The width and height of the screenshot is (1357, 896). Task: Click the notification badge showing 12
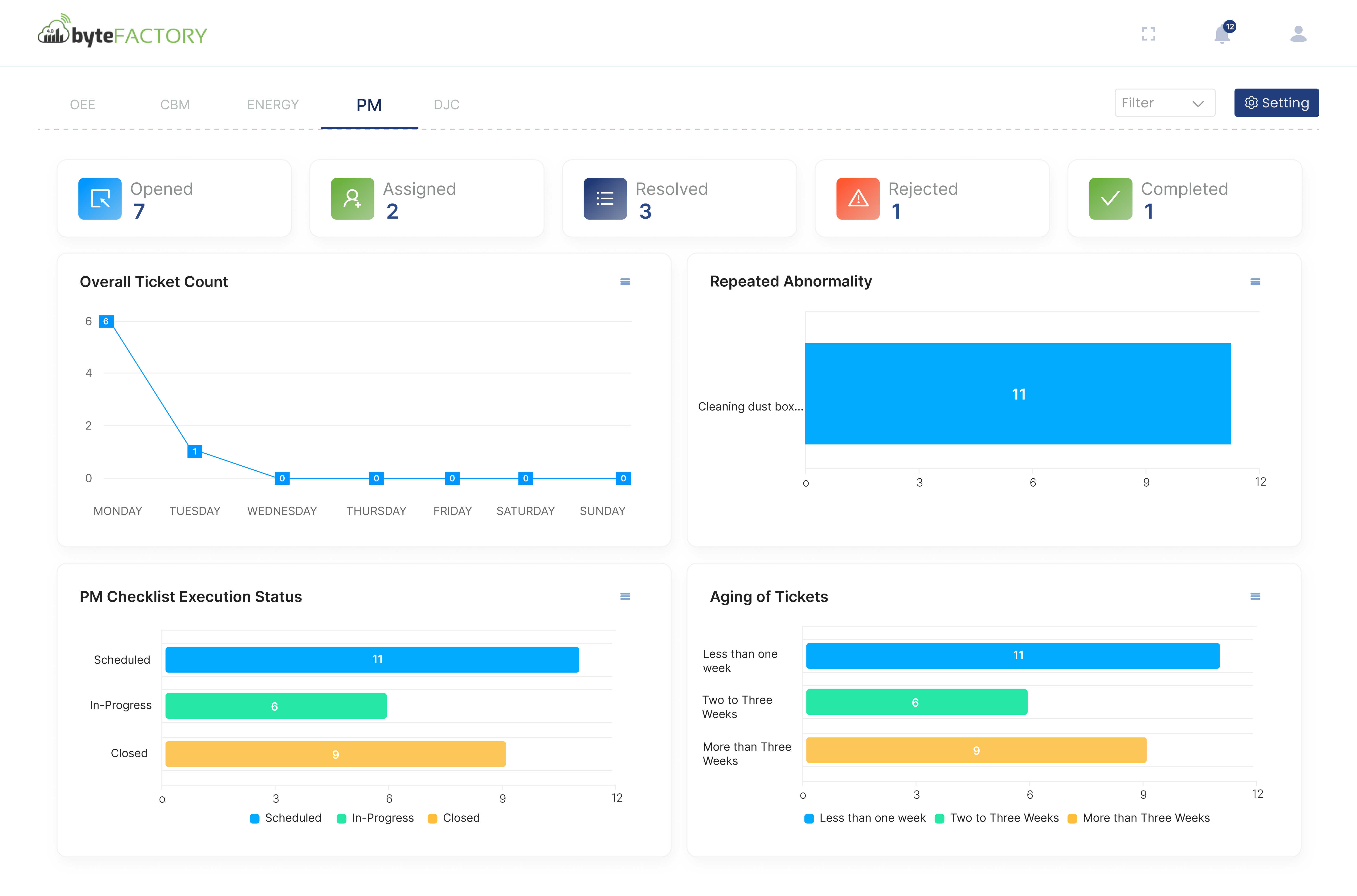click(1230, 26)
